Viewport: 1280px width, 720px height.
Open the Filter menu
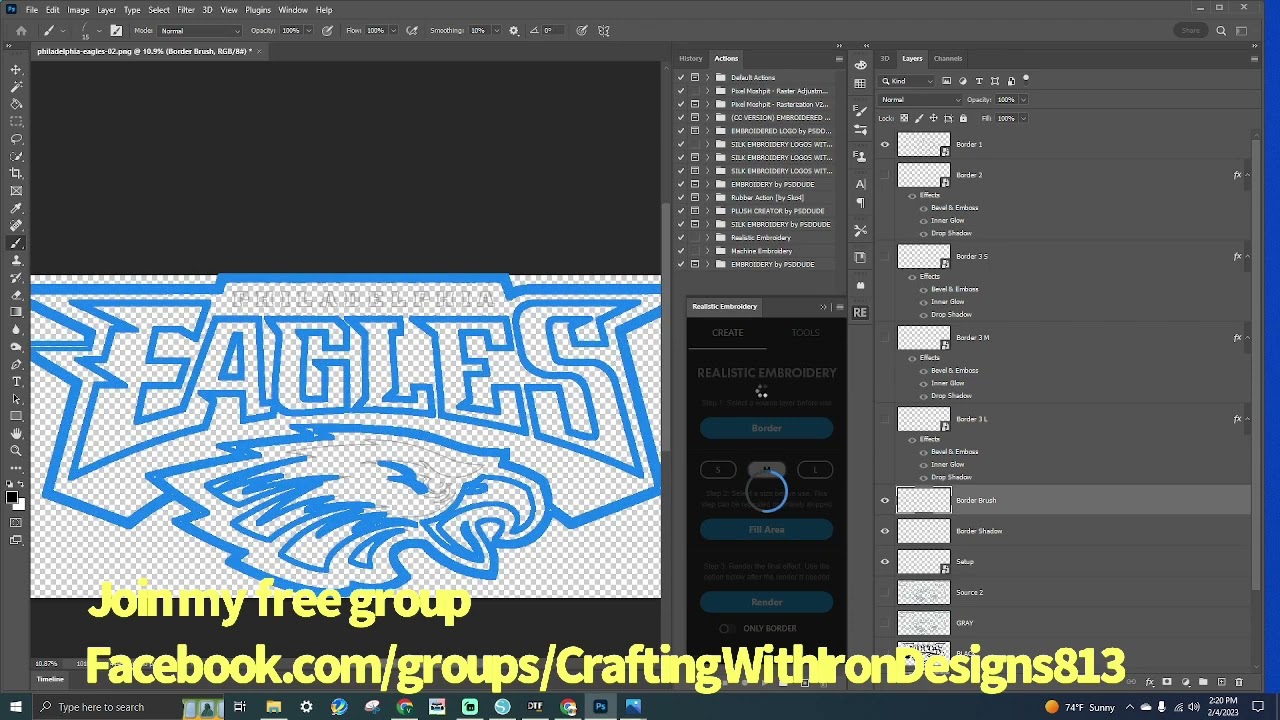coord(186,10)
